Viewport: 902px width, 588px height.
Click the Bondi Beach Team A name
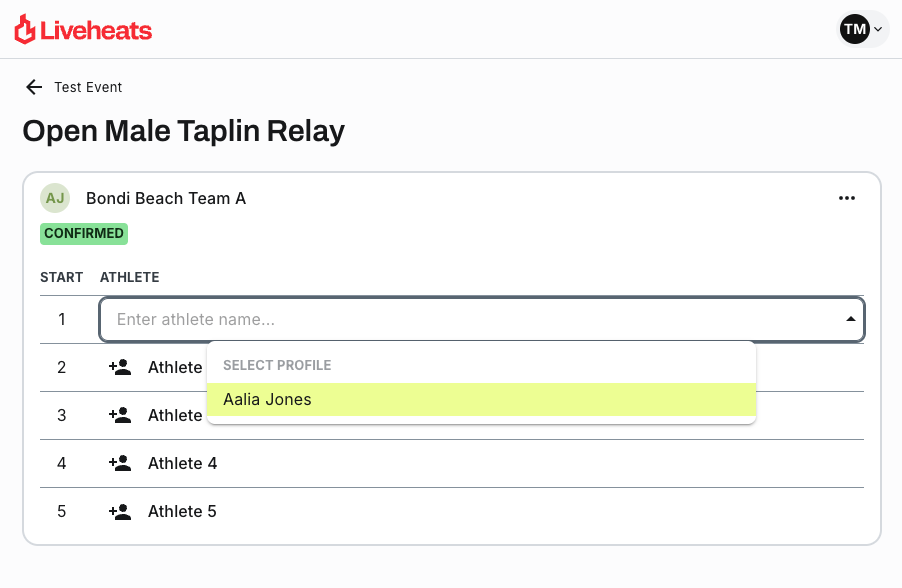166,198
